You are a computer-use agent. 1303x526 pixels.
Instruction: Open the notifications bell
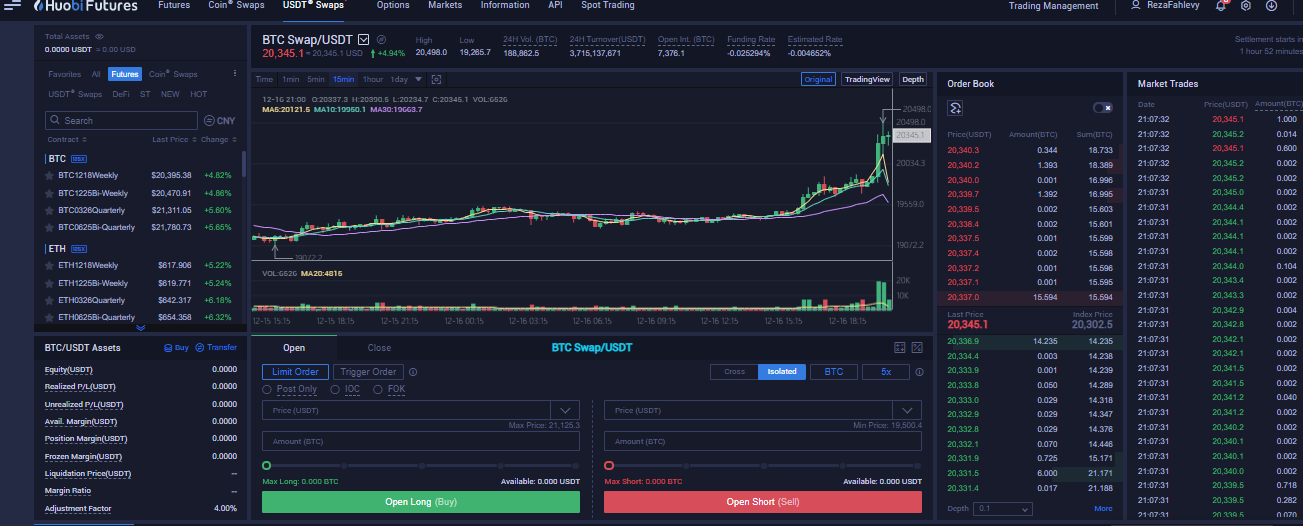coord(1221,6)
